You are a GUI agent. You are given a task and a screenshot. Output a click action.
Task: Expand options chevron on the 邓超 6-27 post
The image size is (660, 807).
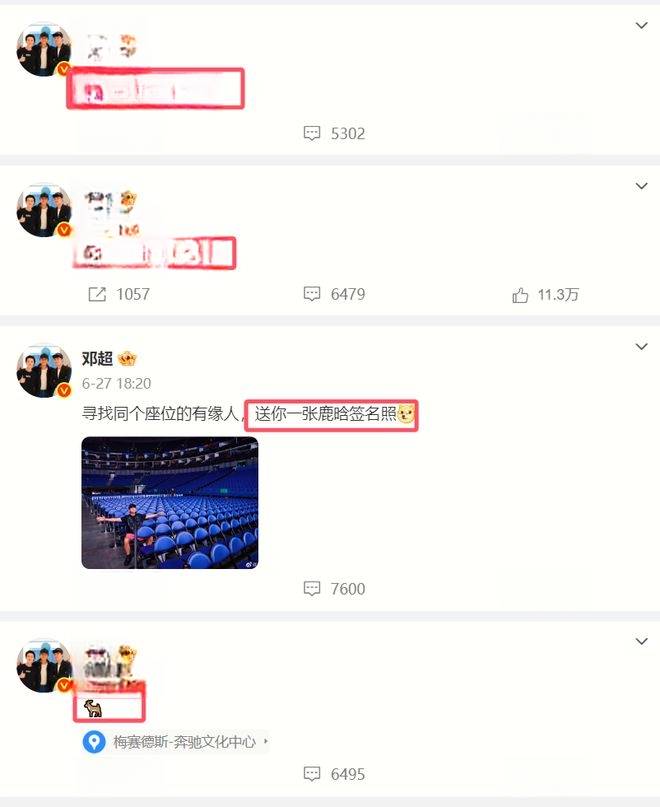(641, 346)
